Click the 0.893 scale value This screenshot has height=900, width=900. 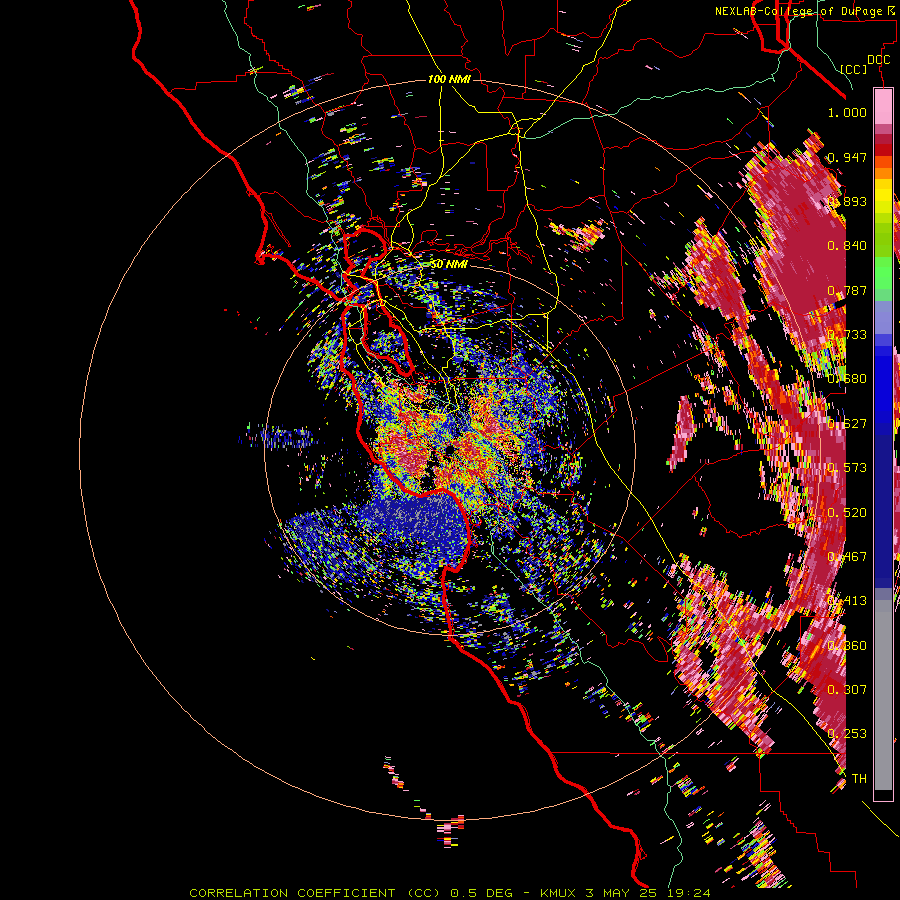tap(847, 201)
